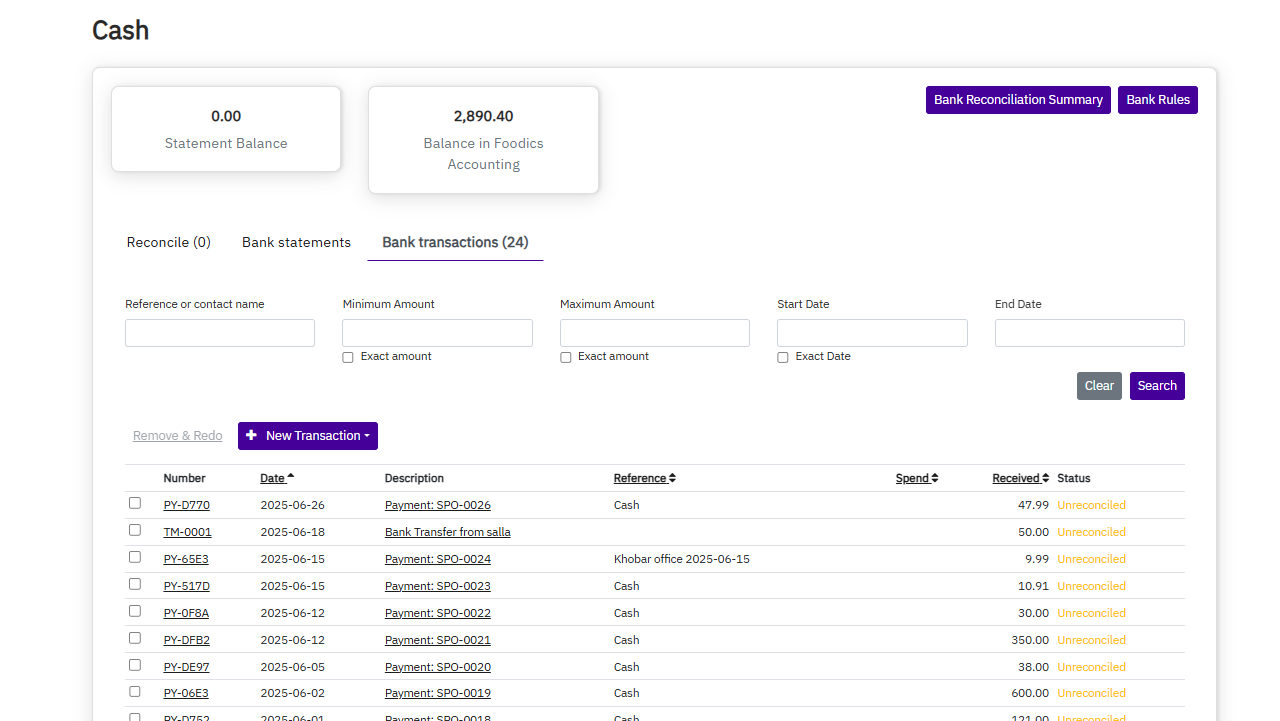Switch to the Bank statements tab

[296, 242]
